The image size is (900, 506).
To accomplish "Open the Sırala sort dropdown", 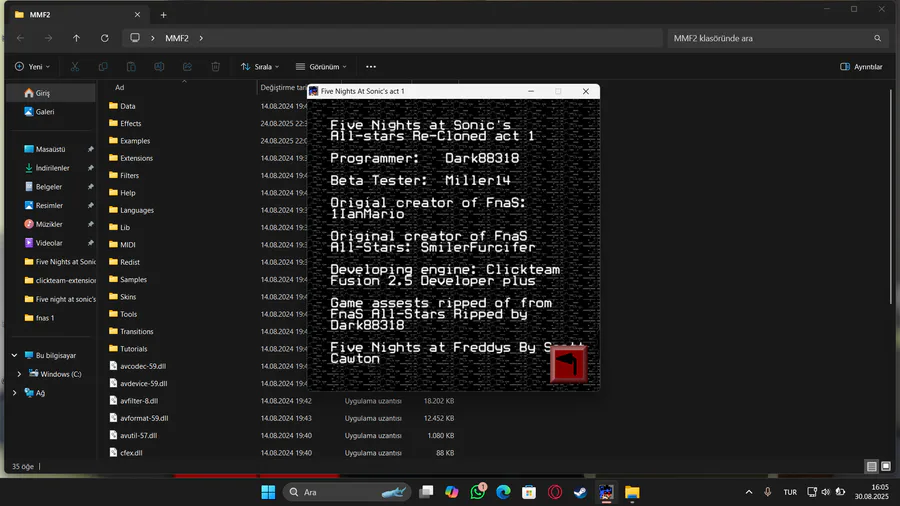I will 260,67.
